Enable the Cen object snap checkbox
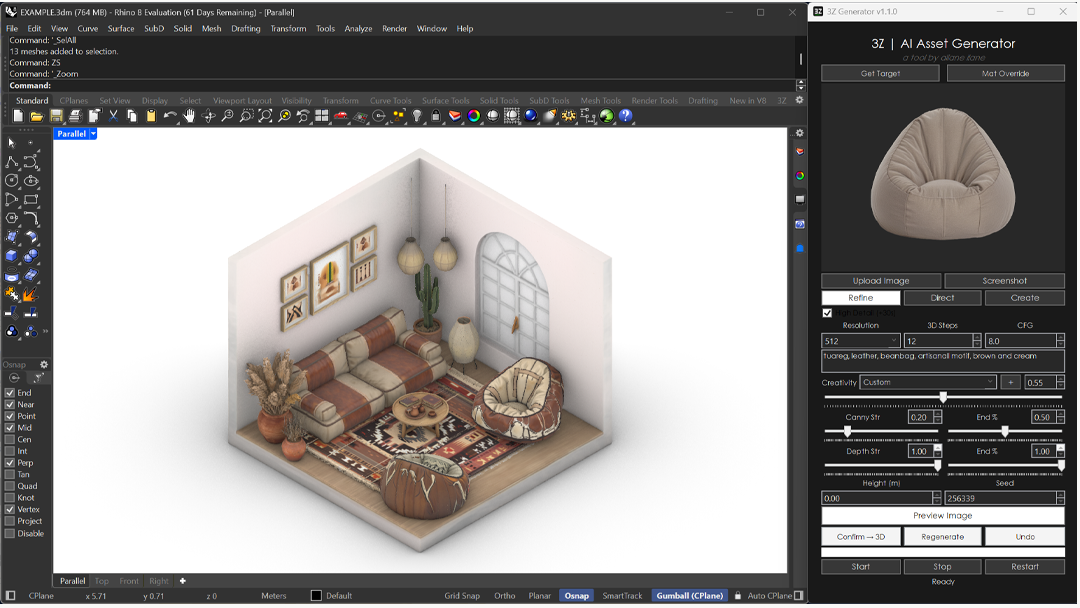This screenshot has height=608, width=1080. 10,439
